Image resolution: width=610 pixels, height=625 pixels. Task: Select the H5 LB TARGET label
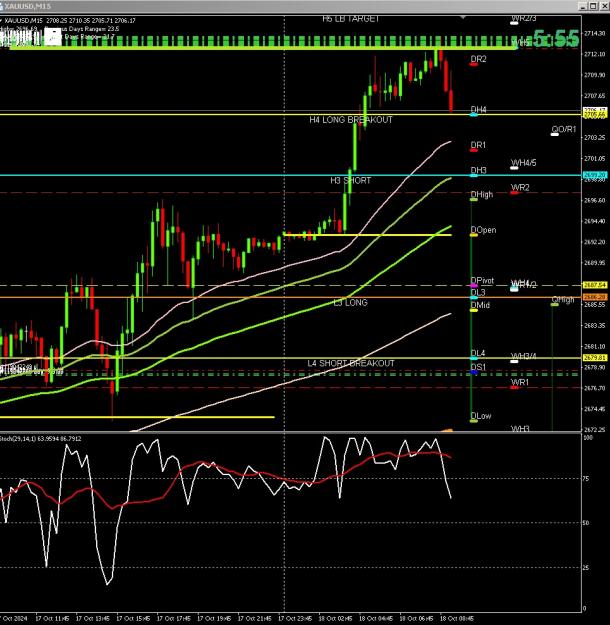coord(350,19)
